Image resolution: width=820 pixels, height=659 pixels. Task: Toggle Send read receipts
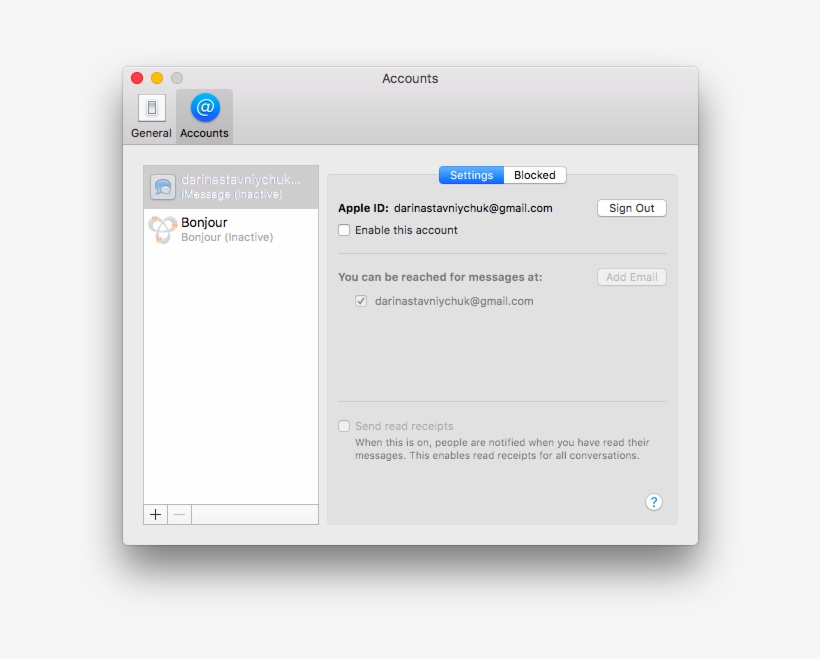[344, 424]
